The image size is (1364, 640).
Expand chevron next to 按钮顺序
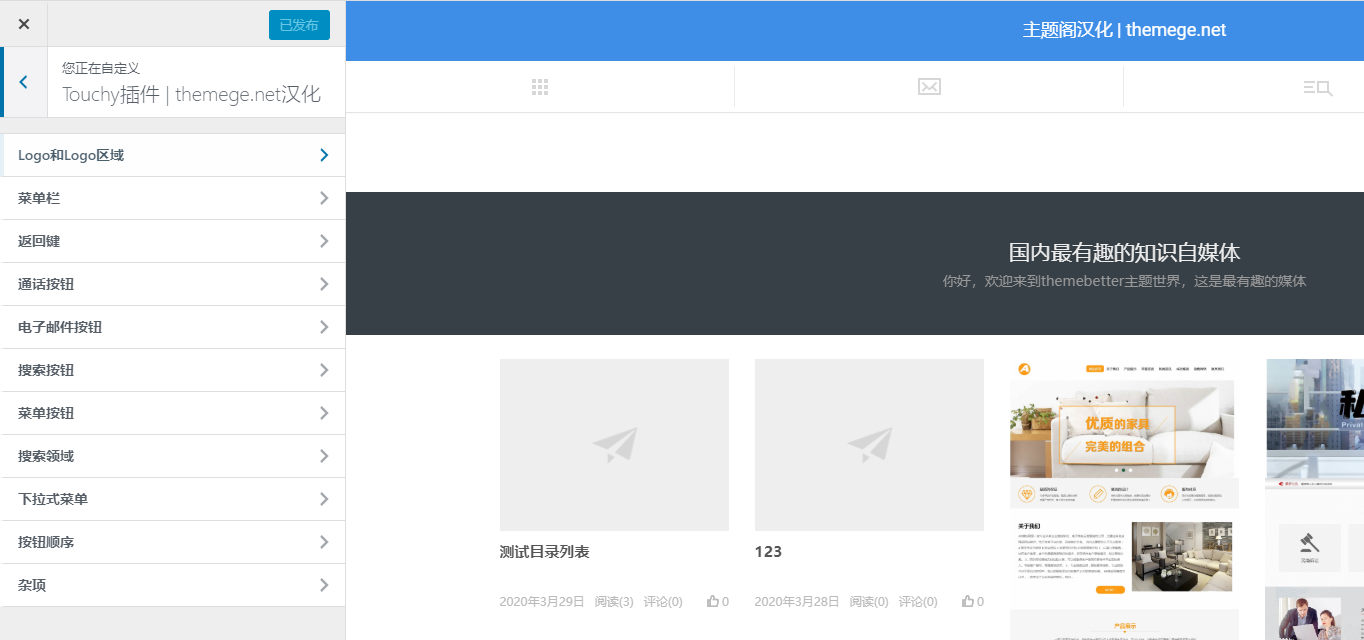324,542
